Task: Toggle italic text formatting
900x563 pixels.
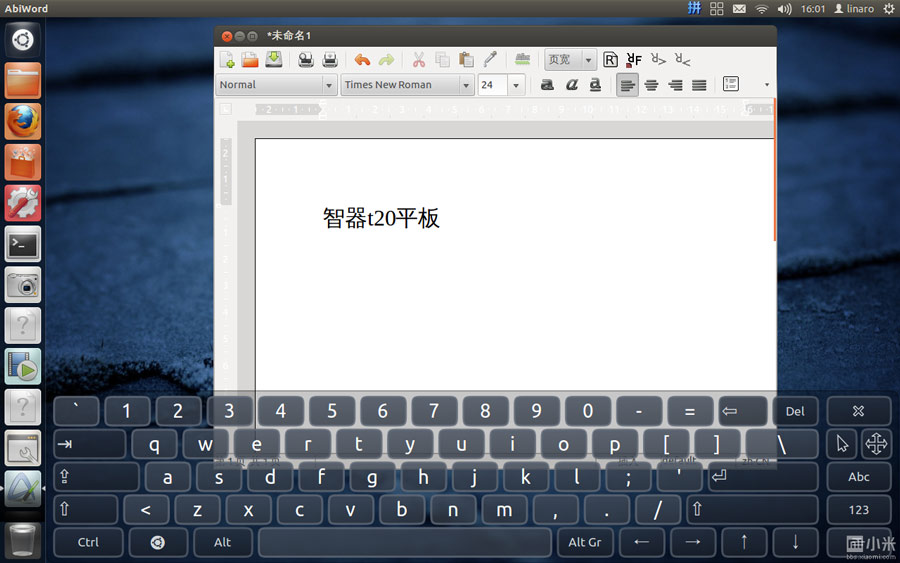Action: pyautogui.click(x=572, y=85)
